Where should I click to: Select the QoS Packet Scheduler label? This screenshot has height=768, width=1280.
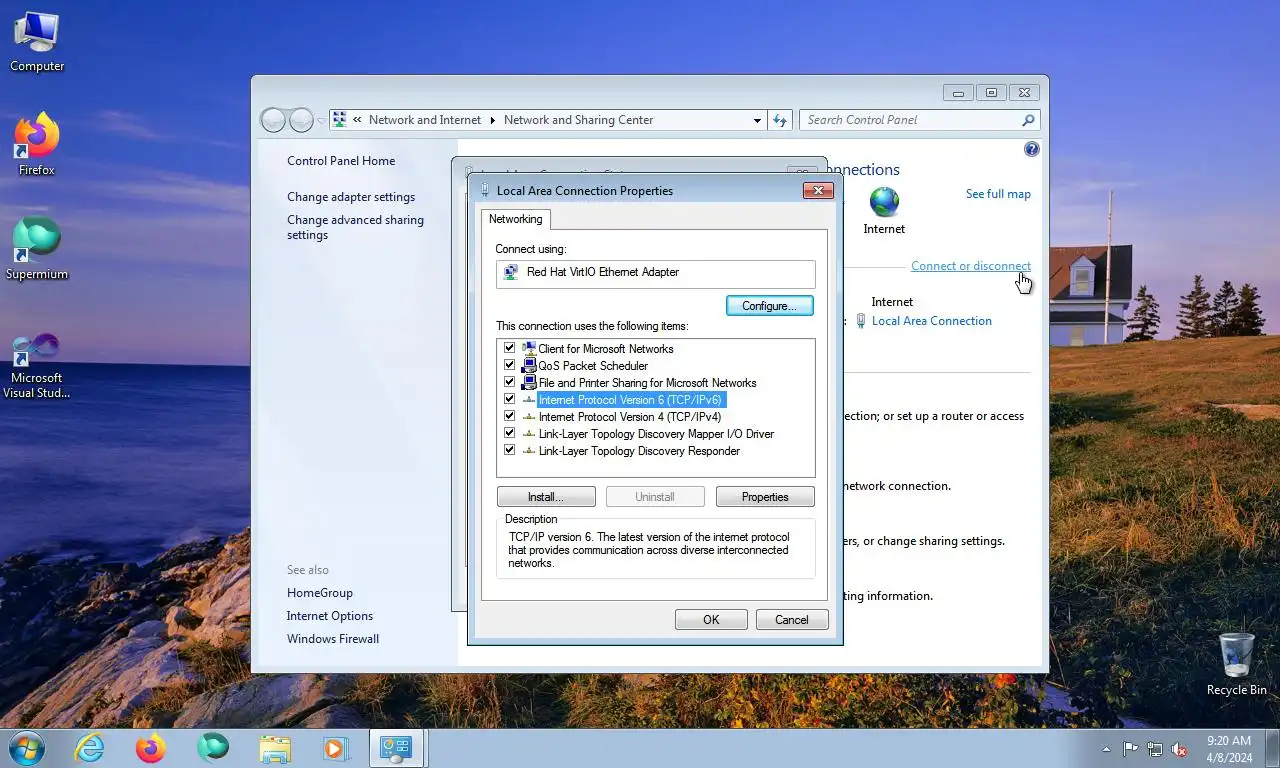[593, 366]
